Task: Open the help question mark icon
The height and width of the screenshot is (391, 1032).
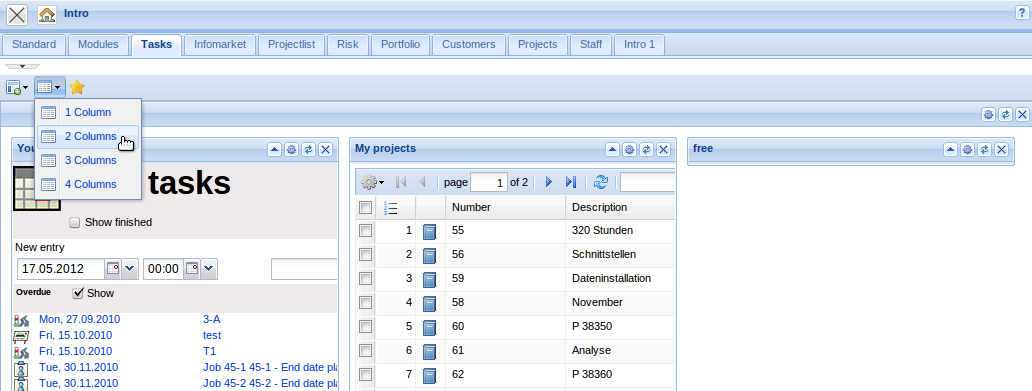Action: 1023,14
